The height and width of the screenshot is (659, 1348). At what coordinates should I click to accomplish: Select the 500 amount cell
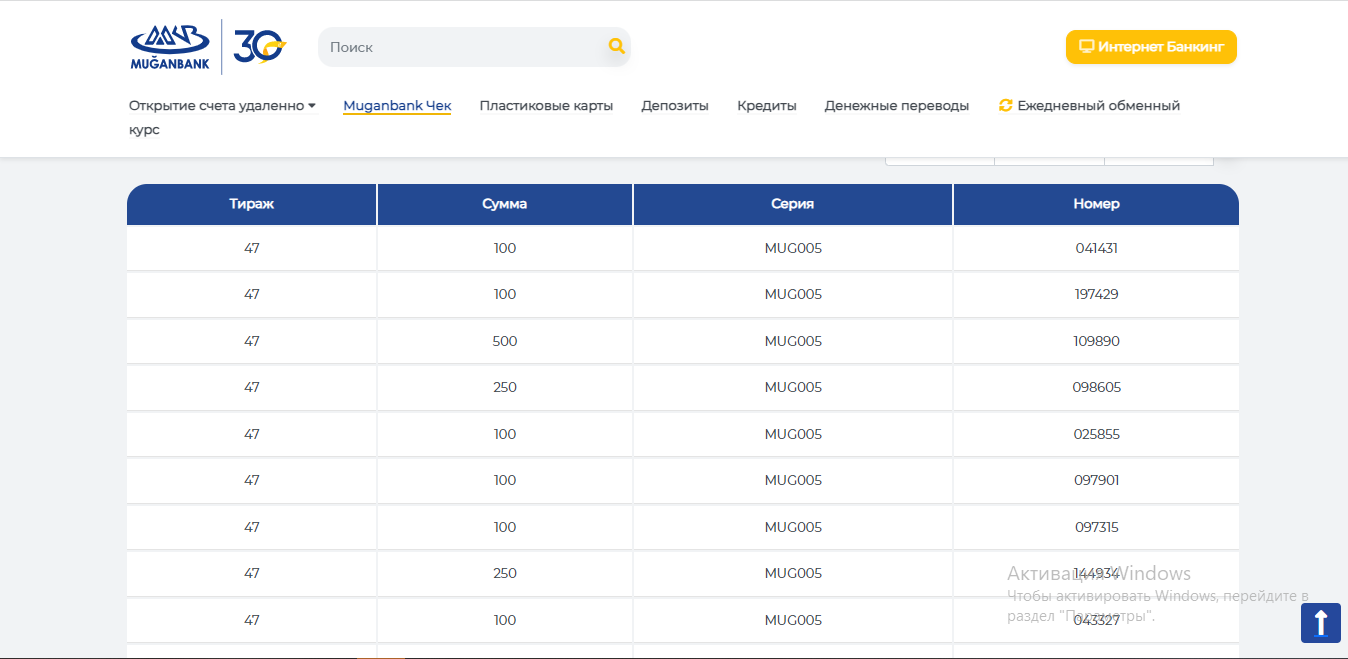point(505,341)
